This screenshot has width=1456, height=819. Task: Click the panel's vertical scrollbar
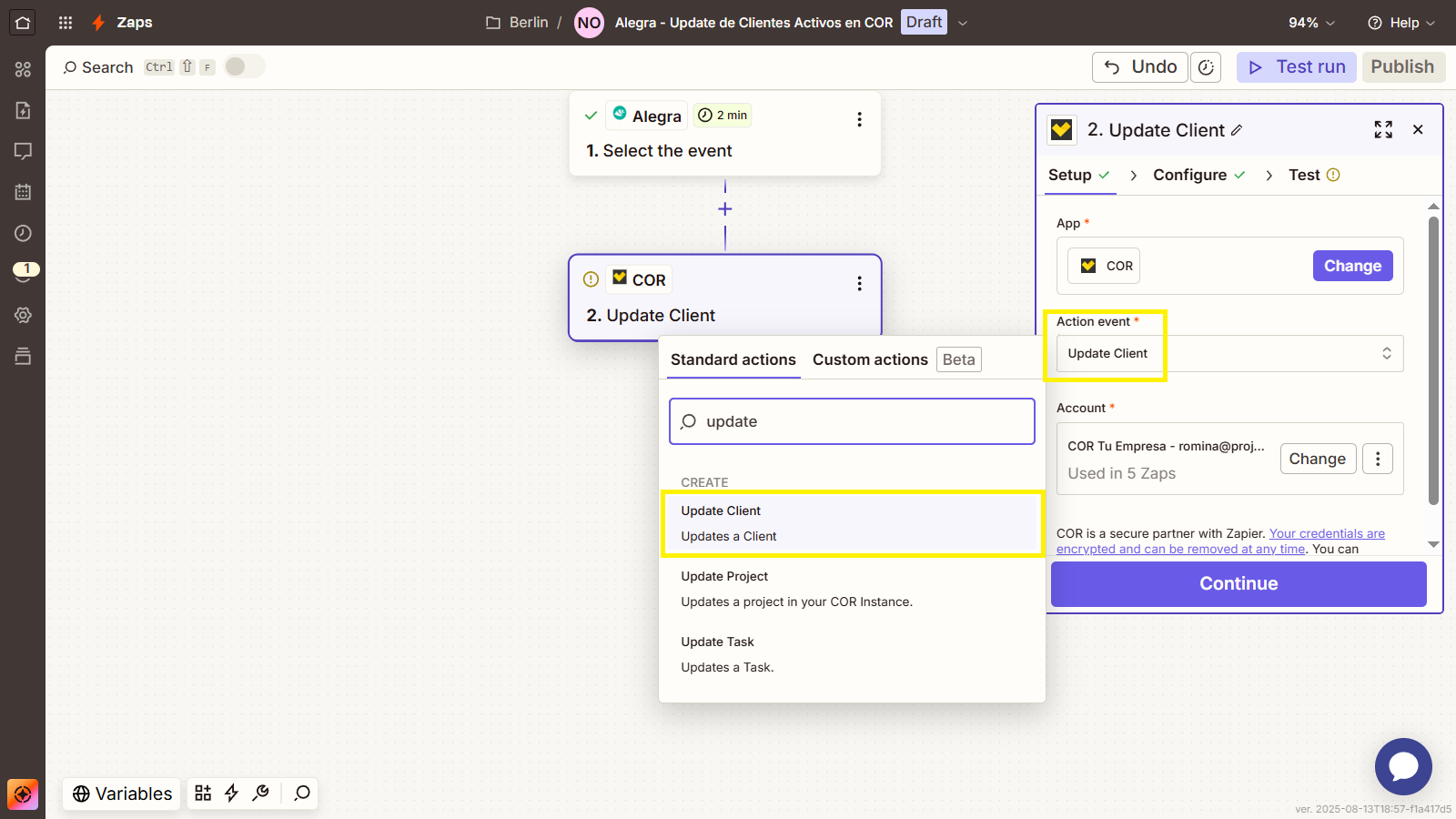tap(1433, 360)
